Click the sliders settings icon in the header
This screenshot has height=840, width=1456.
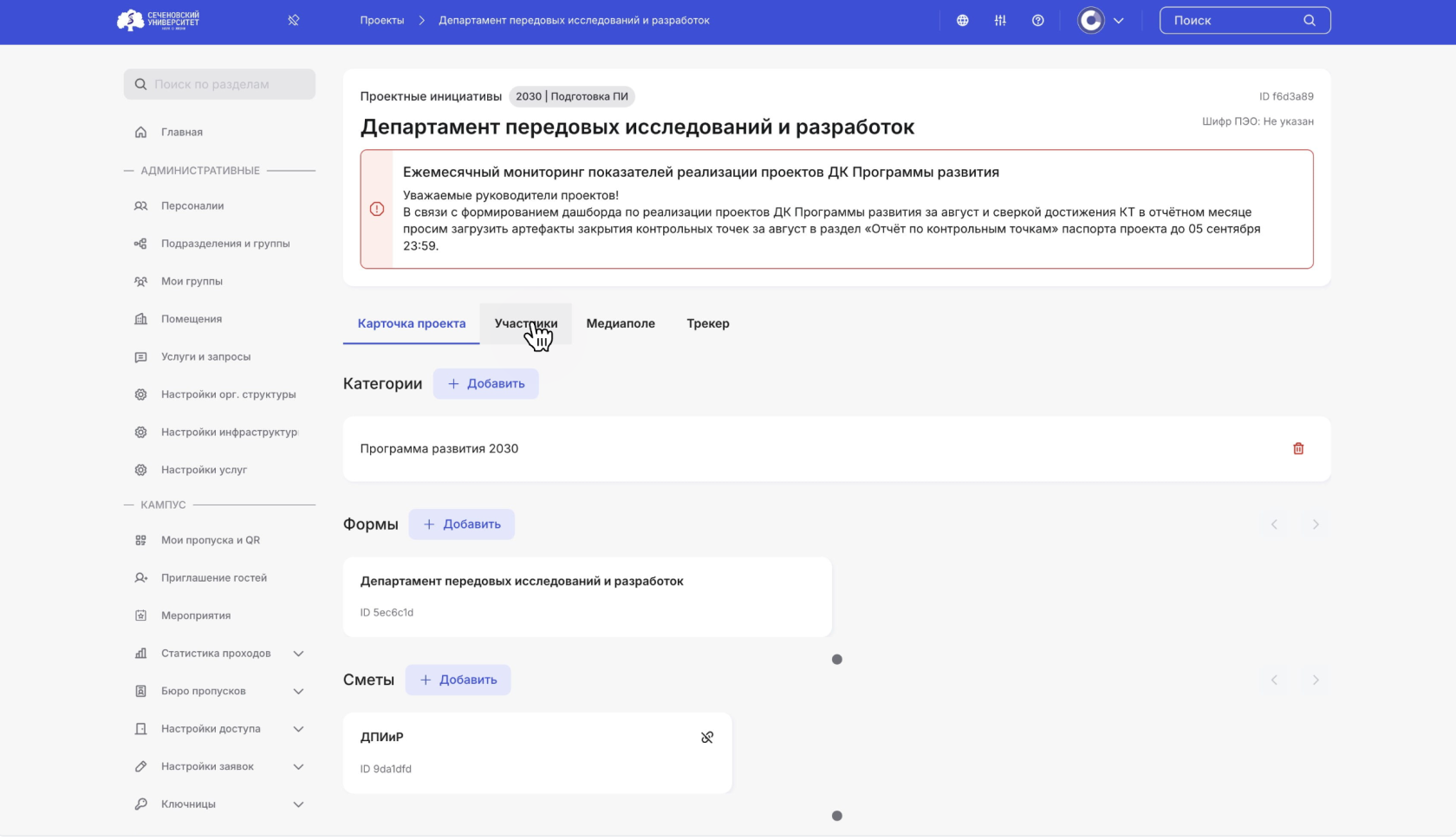(x=1000, y=20)
